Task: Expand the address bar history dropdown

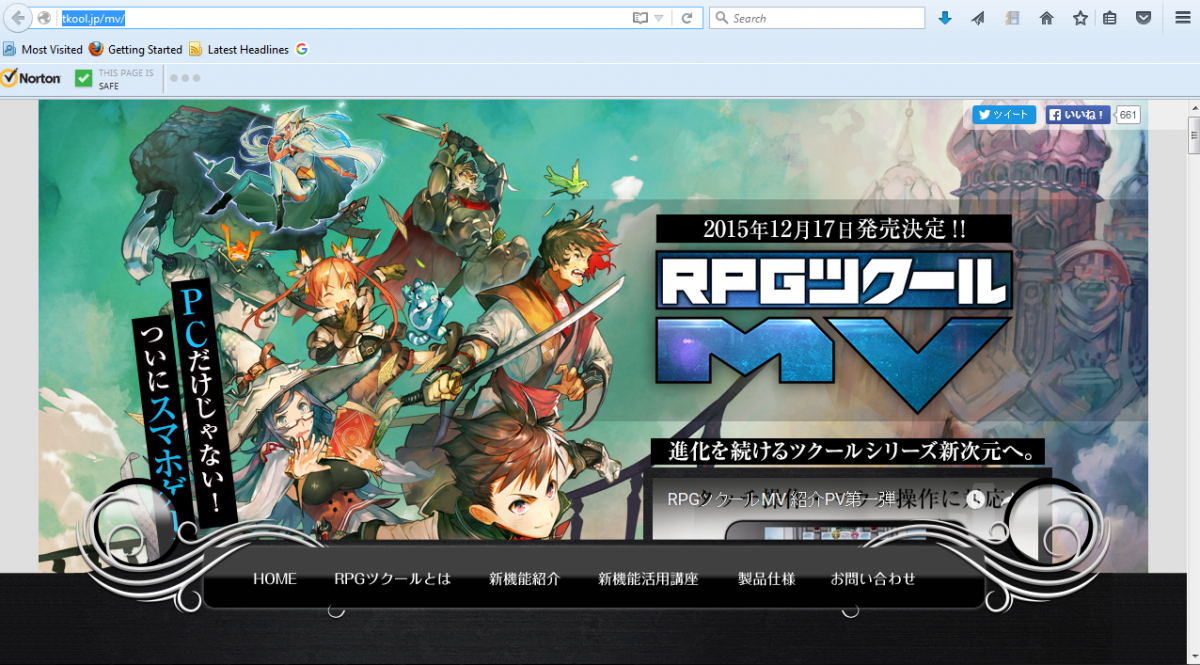Action: coord(659,19)
